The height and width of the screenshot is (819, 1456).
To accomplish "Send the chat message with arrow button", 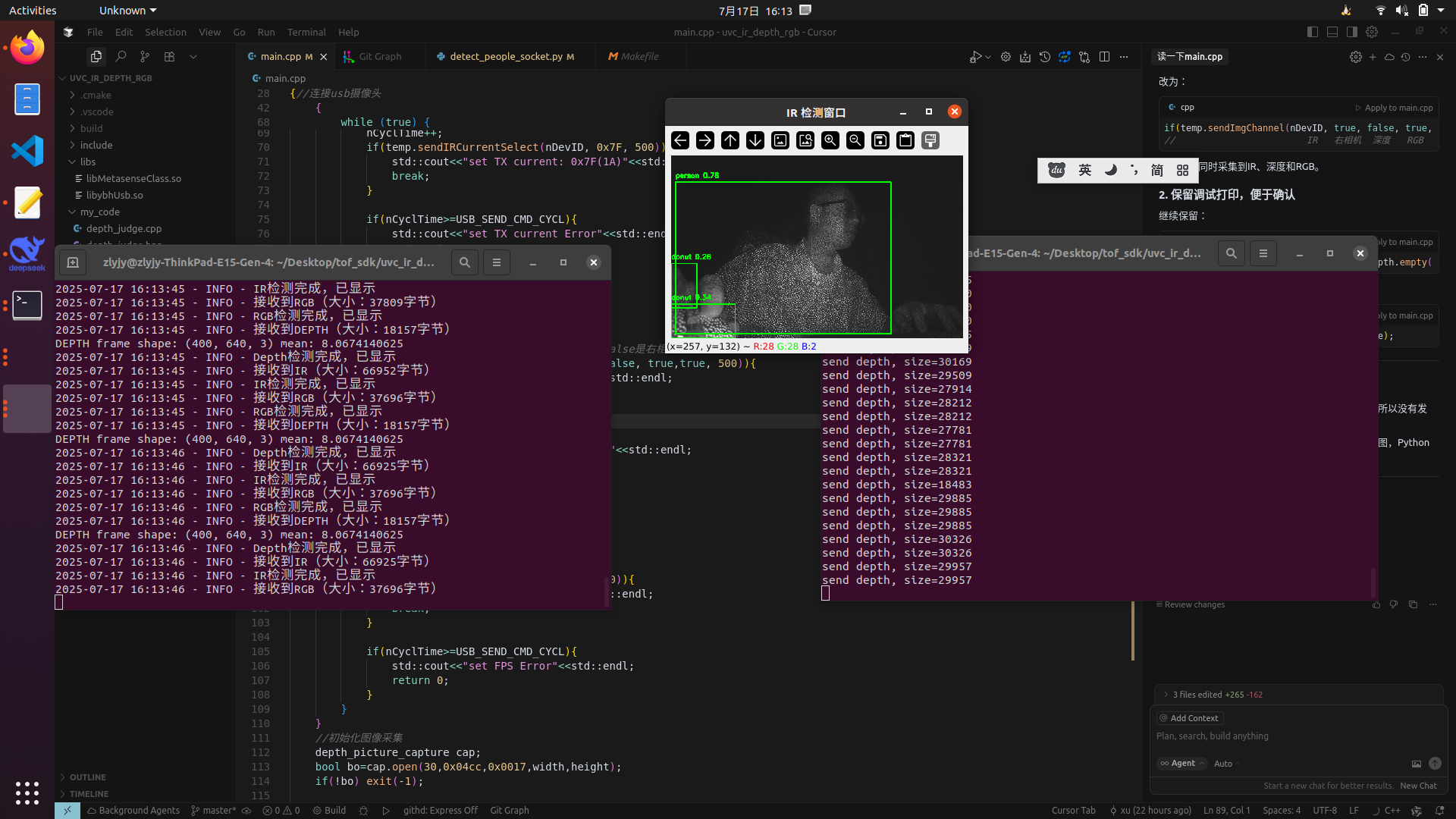I will 1435,764.
